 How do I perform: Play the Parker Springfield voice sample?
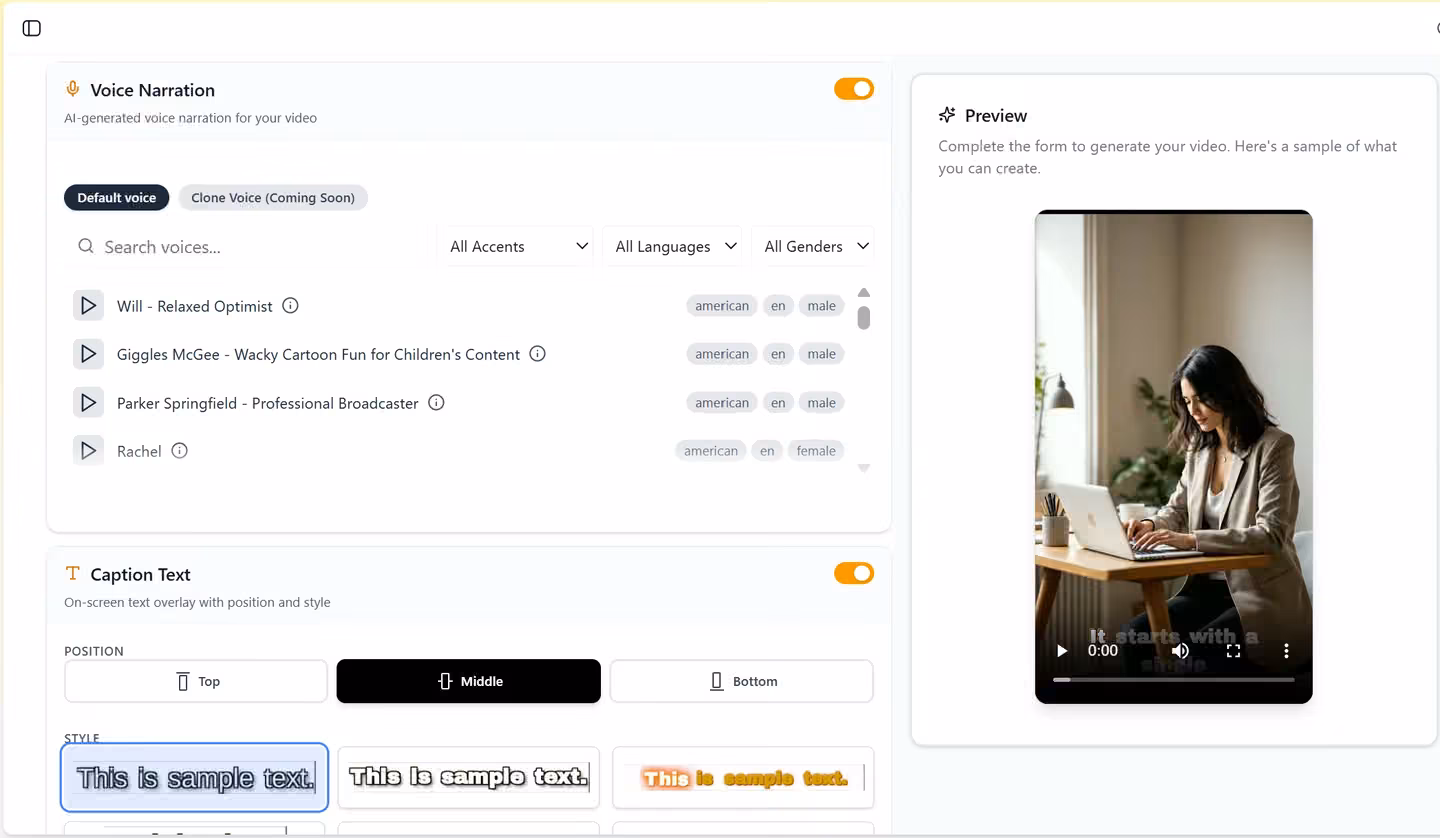88,403
